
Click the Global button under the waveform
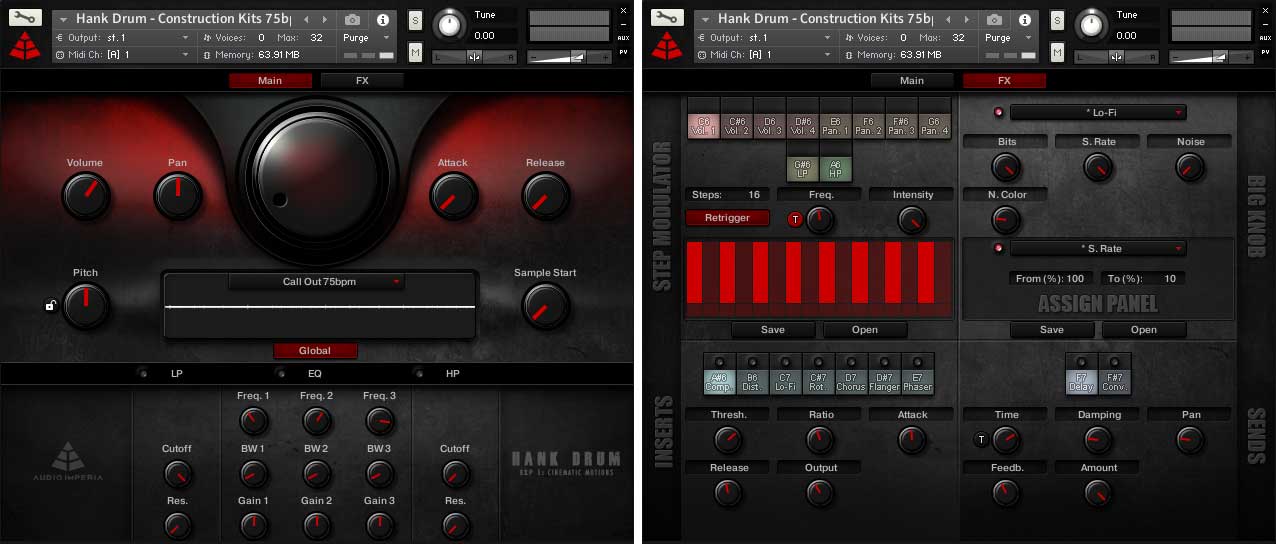[315, 351]
